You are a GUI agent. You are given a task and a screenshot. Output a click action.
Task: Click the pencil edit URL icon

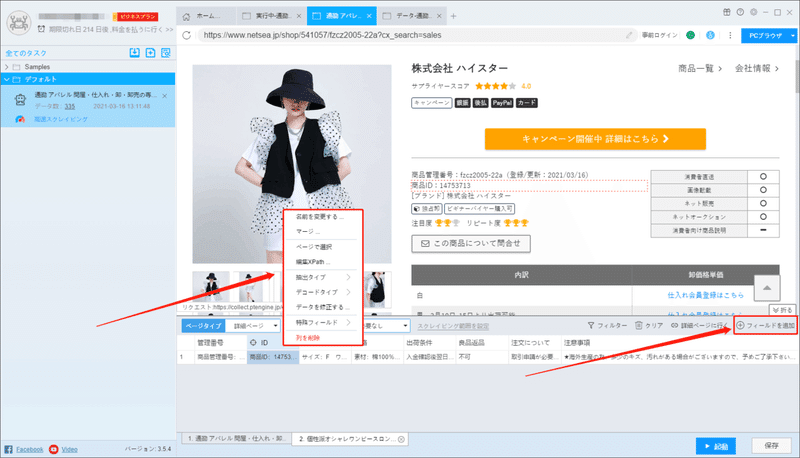[629, 35]
